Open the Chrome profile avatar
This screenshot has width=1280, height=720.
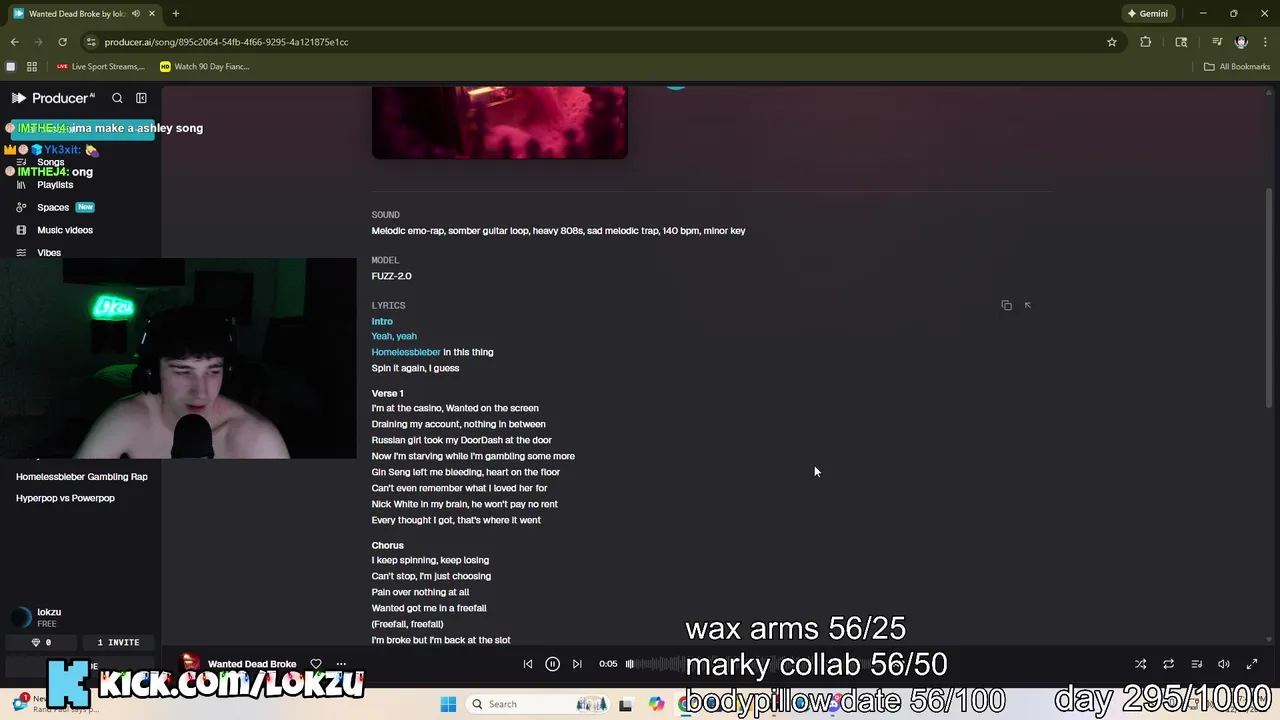[1241, 42]
